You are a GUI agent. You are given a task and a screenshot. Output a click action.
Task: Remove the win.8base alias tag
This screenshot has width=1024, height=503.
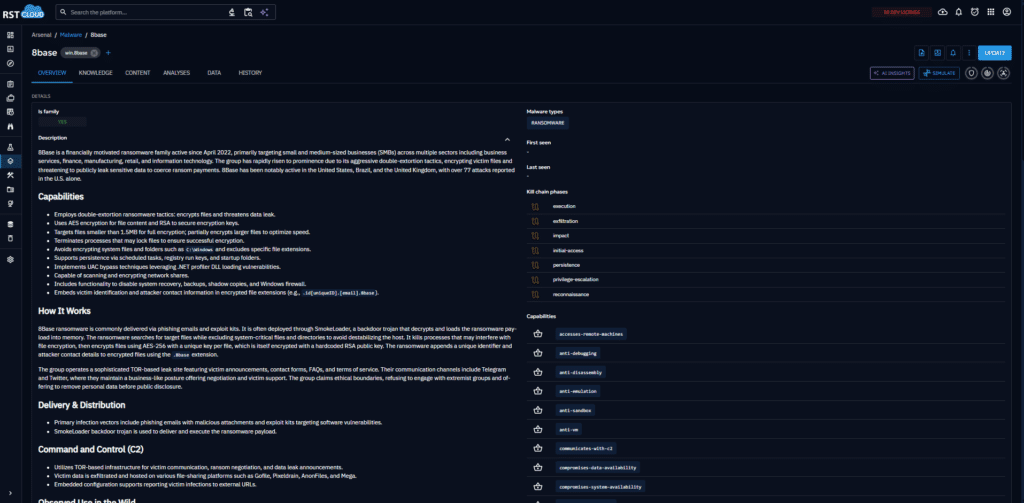[x=94, y=53]
